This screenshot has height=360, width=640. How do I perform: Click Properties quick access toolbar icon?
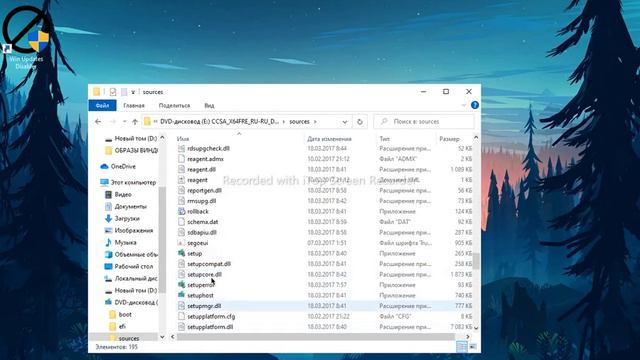click(x=113, y=92)
